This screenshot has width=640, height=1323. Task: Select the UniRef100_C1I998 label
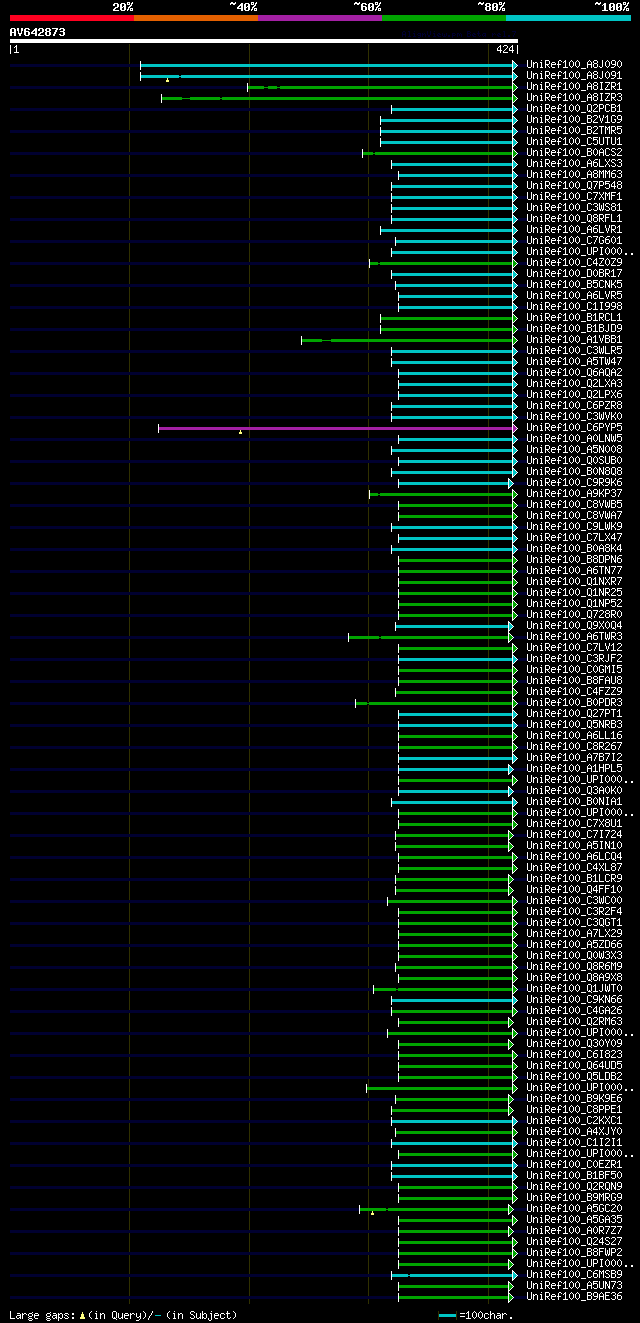(574, 307)
